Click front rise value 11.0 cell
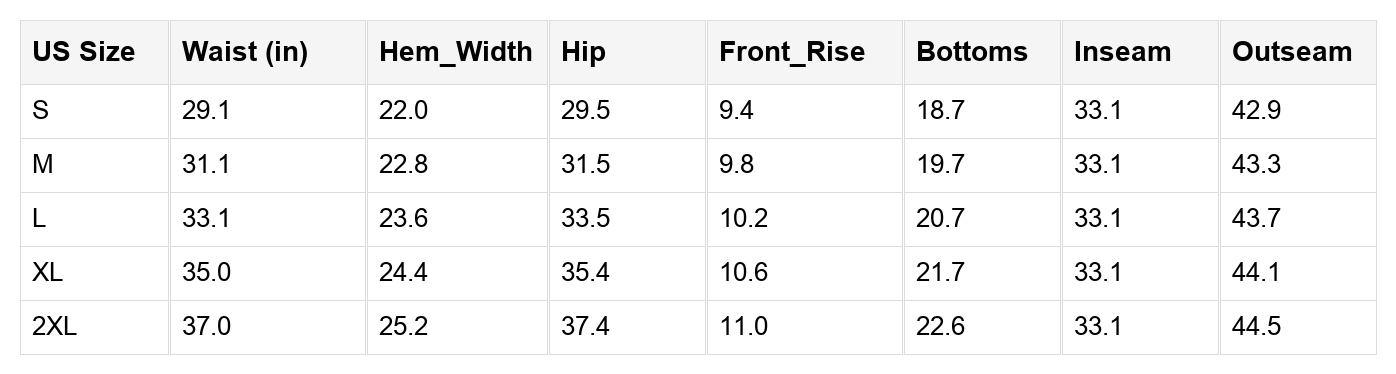This screenshot has width=1396, height=374. tap(805, 327)
